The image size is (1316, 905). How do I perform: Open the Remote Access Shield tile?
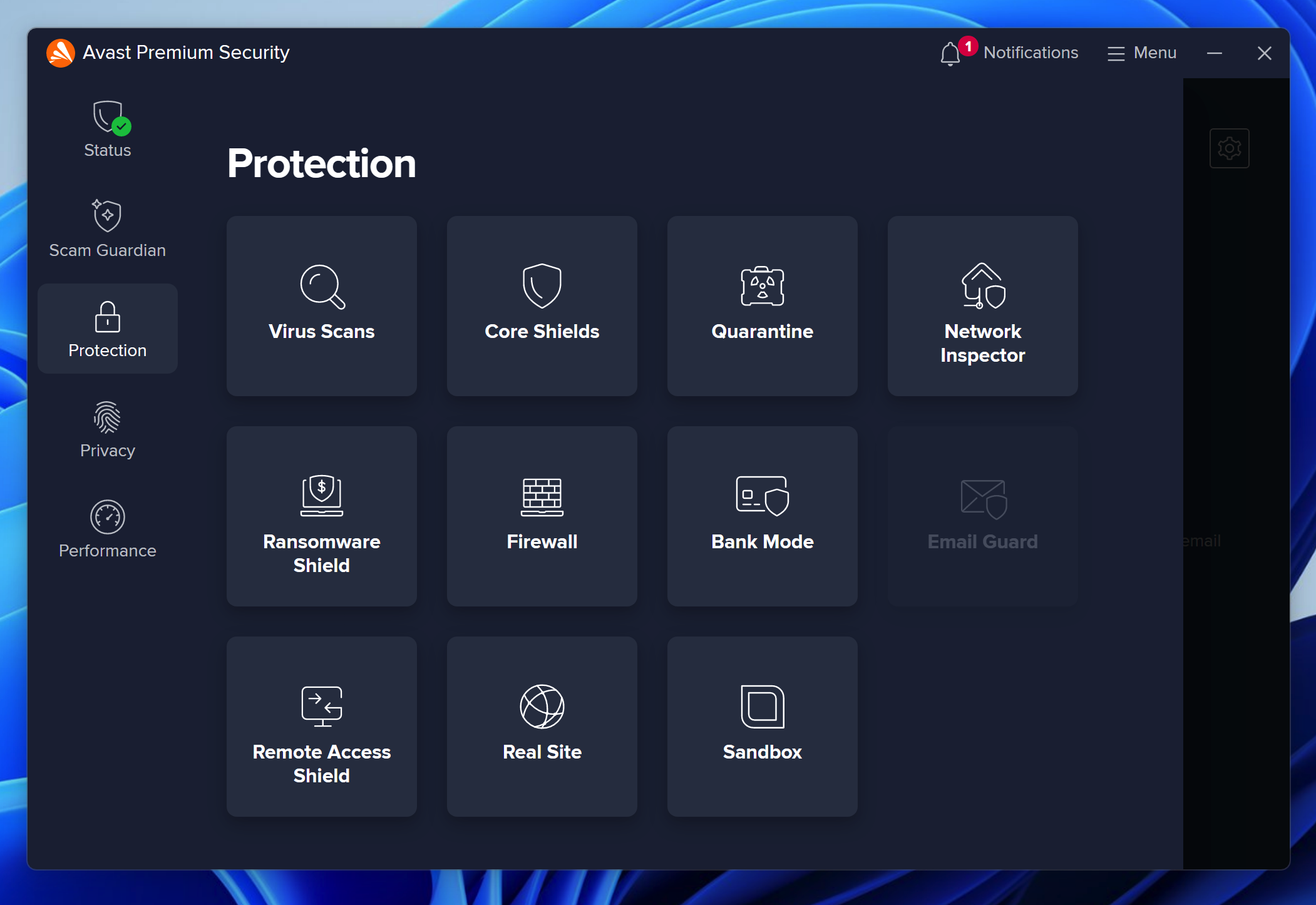[322, 727]
